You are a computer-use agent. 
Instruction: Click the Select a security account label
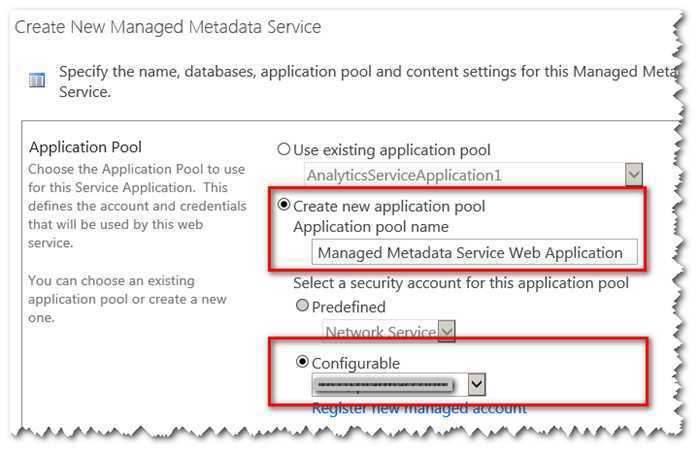[x=461, y=283]
